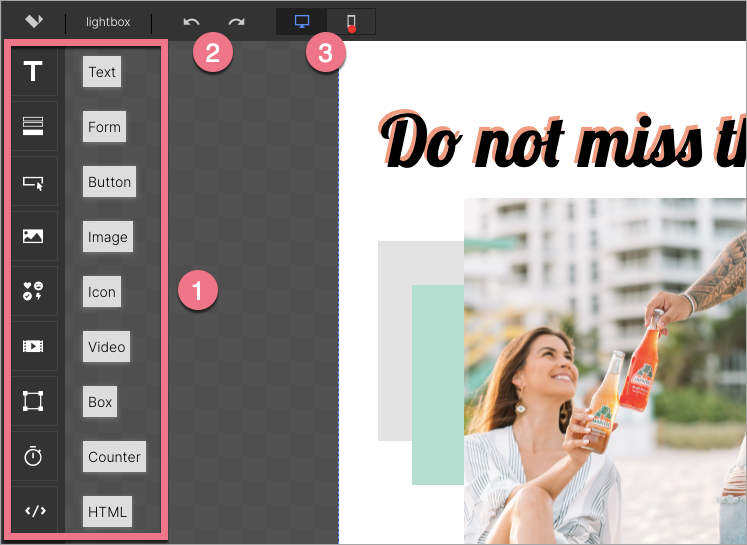Pick the Image element icon

coord(33,236)
